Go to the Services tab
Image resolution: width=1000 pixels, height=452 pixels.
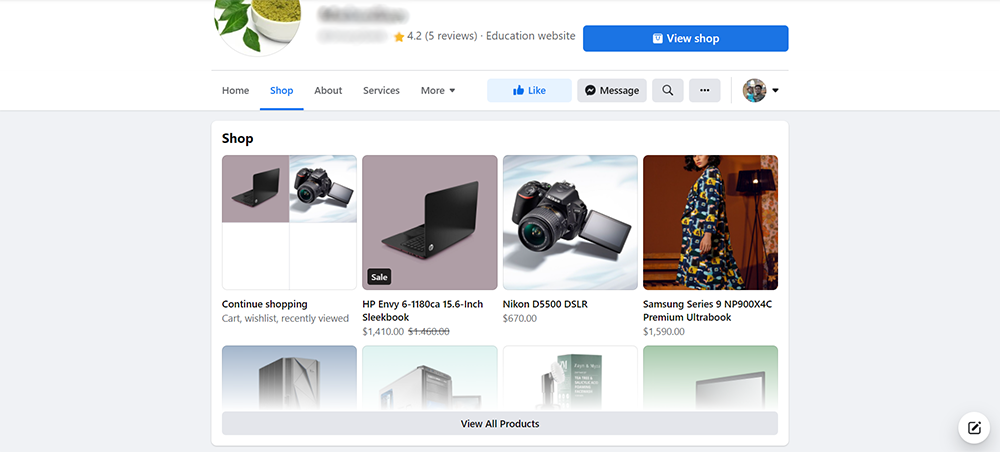click(381, 91)
